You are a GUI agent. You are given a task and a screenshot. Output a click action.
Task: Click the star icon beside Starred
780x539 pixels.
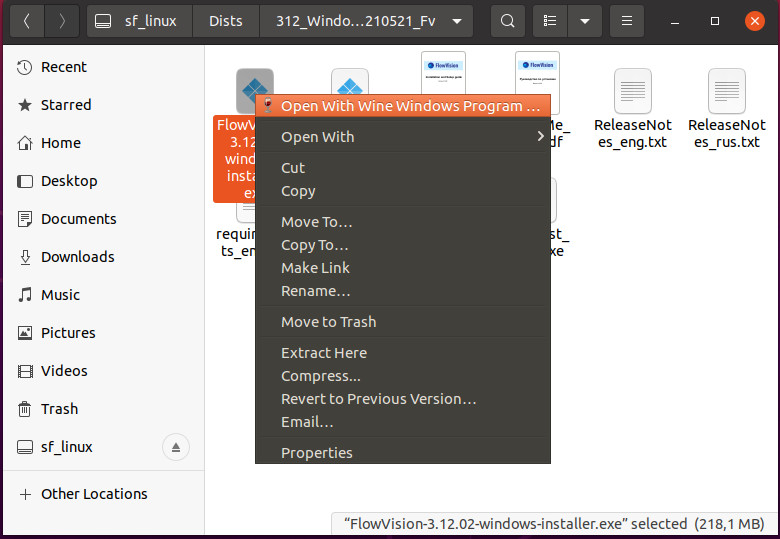tap(24, 105)
